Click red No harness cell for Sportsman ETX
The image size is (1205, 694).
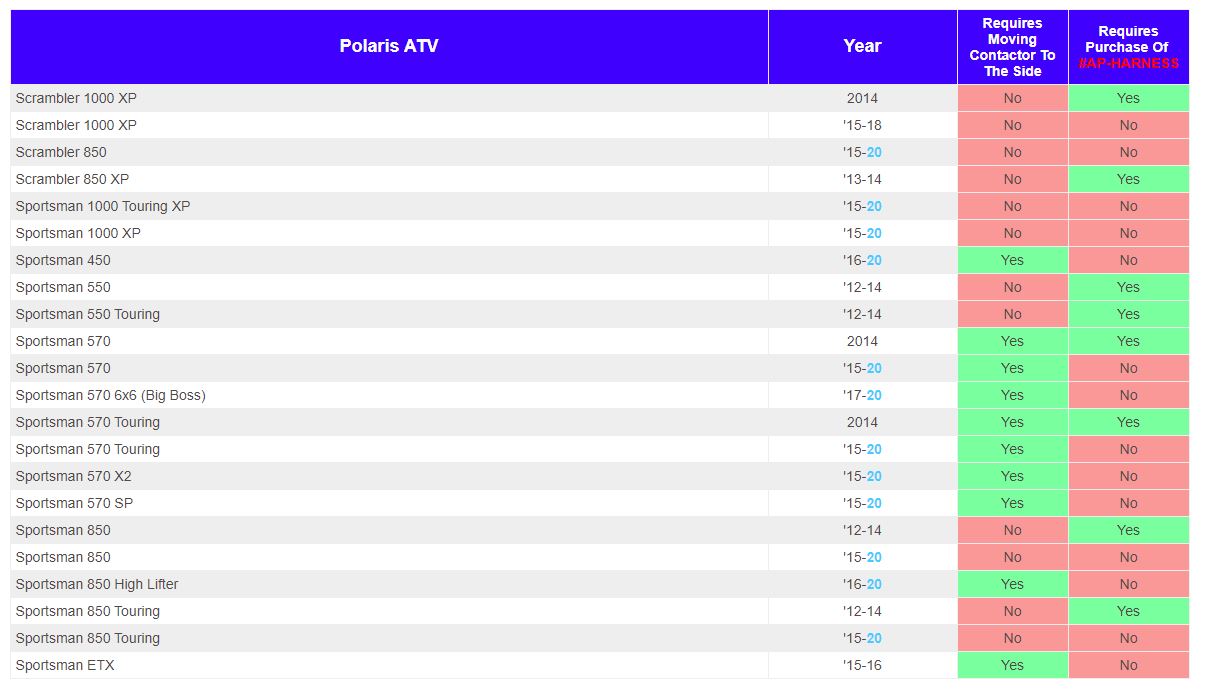pyautogui.click(x=1128, y=665)
